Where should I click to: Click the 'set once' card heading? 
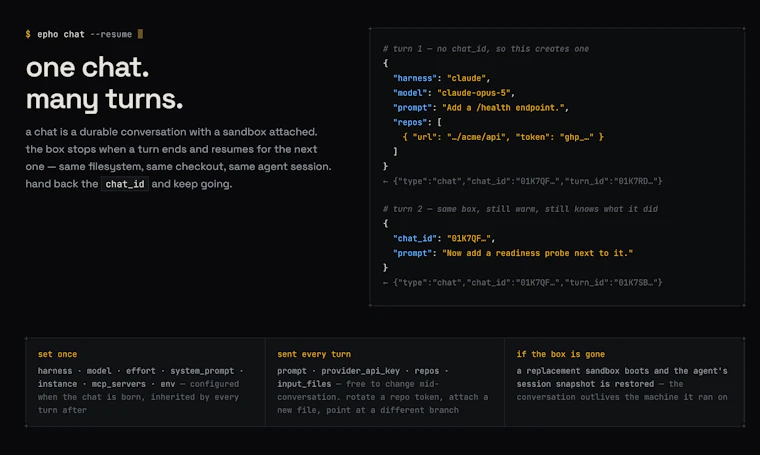point(57,354)
